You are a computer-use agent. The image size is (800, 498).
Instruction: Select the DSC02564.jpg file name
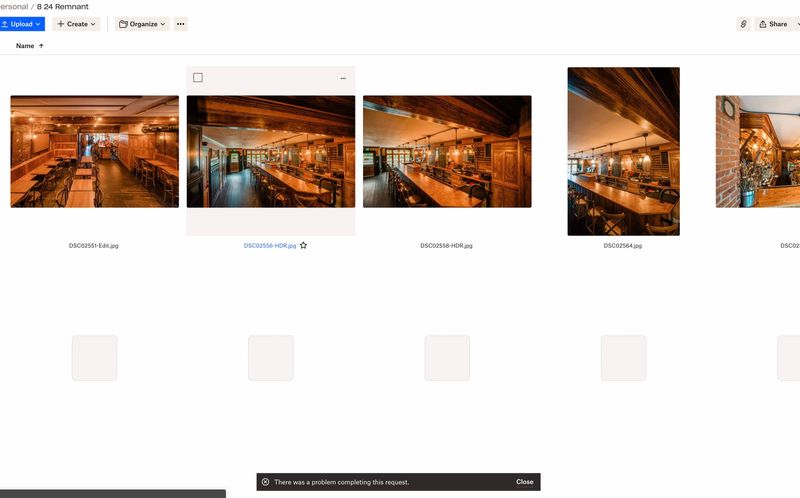point(623,245)
